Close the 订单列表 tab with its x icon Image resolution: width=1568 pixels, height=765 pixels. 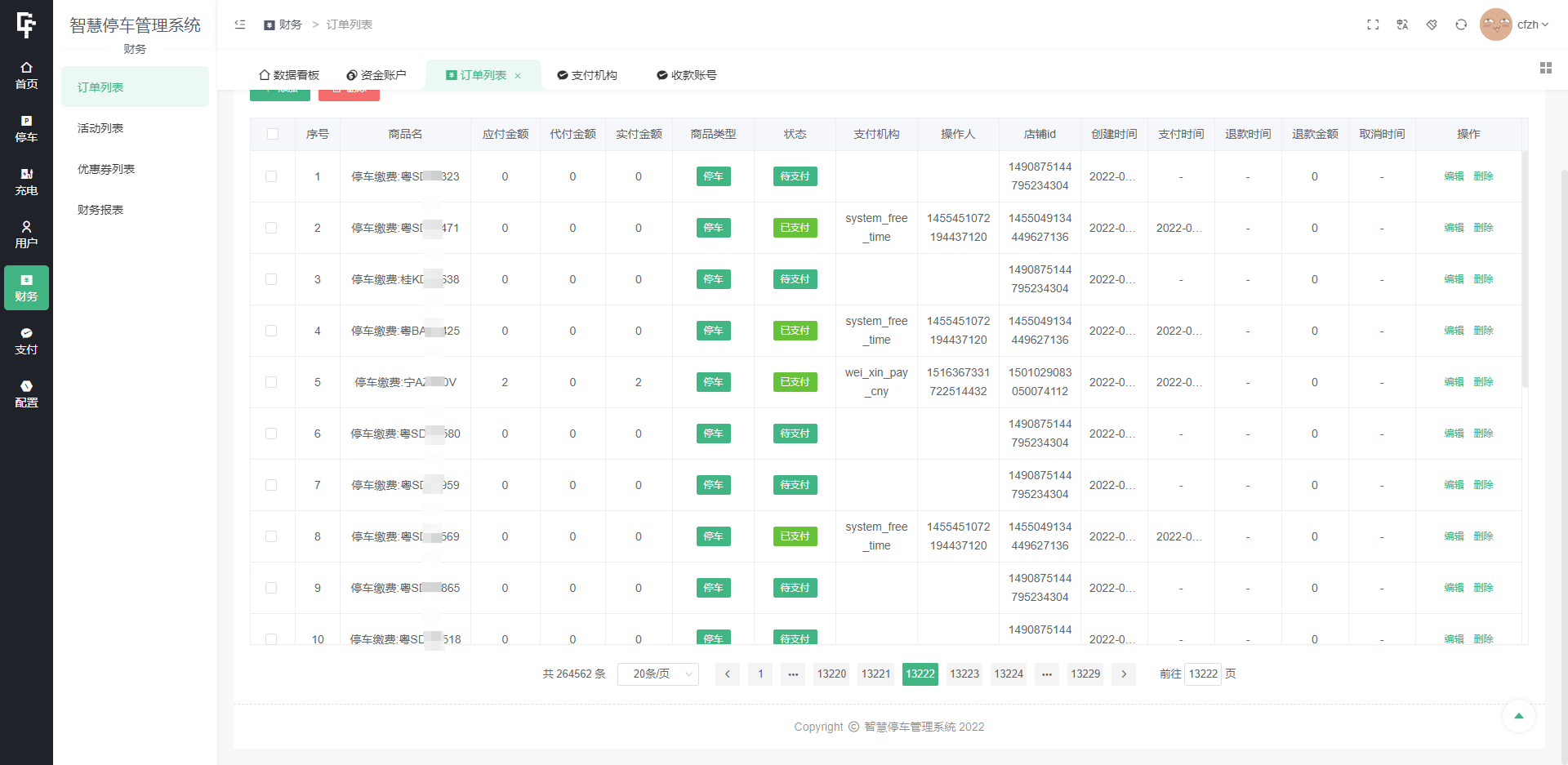coord(518,76)
